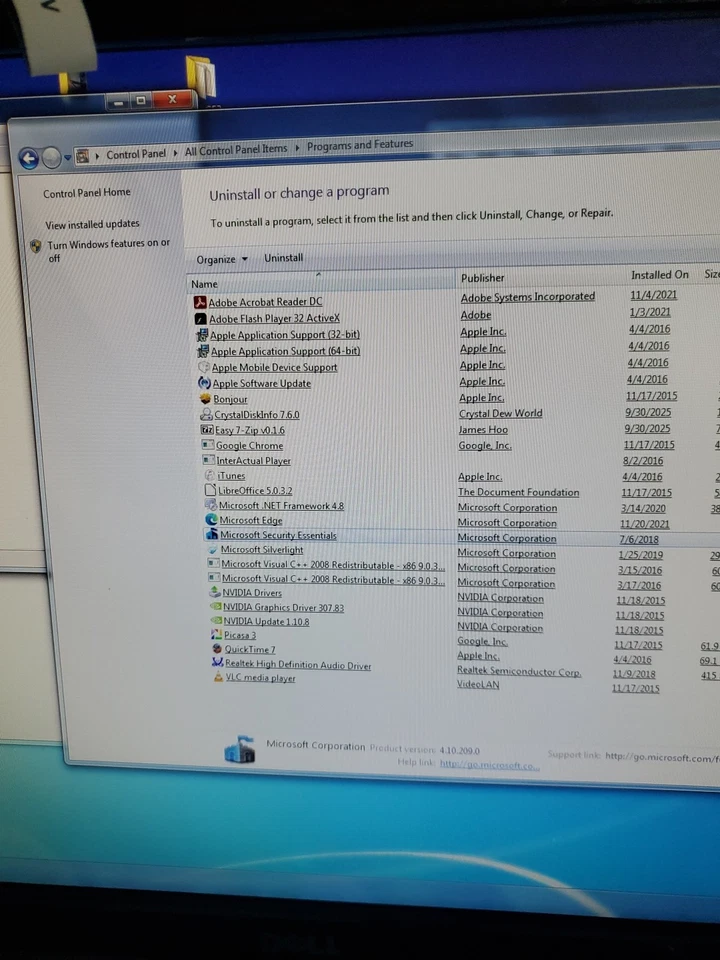Click the 3/14/2020 install date
720x960 pixels.
[x=643, y=508]
